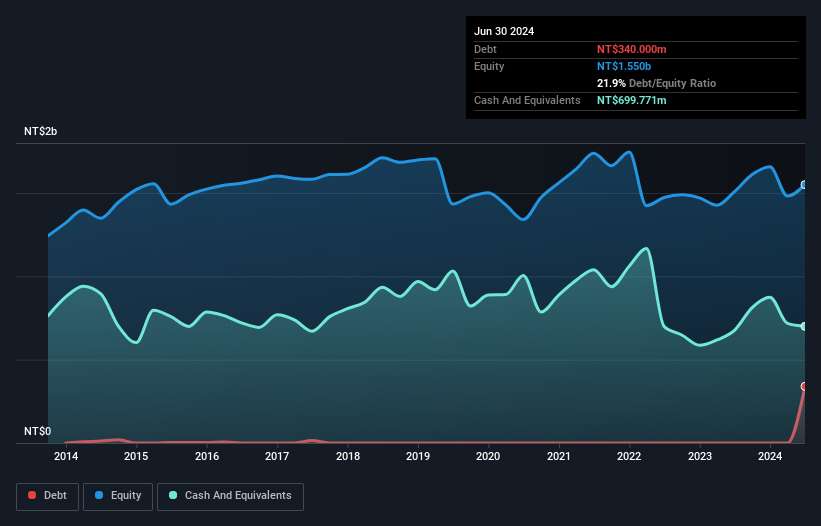The image size is (821, 526).
Task: Toggle Cash And Equivalents legend button
Action: coord(230,496)
